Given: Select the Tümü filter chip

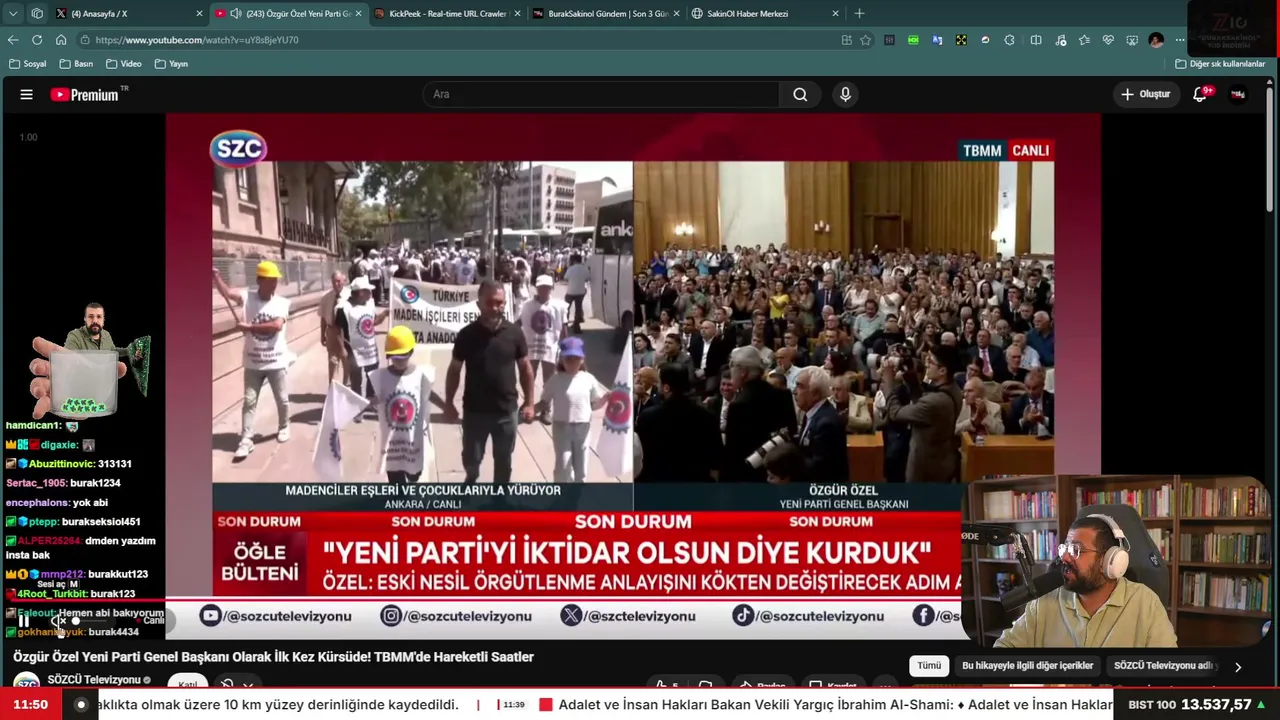Looking at the screenshot, I should click(929, 666).
